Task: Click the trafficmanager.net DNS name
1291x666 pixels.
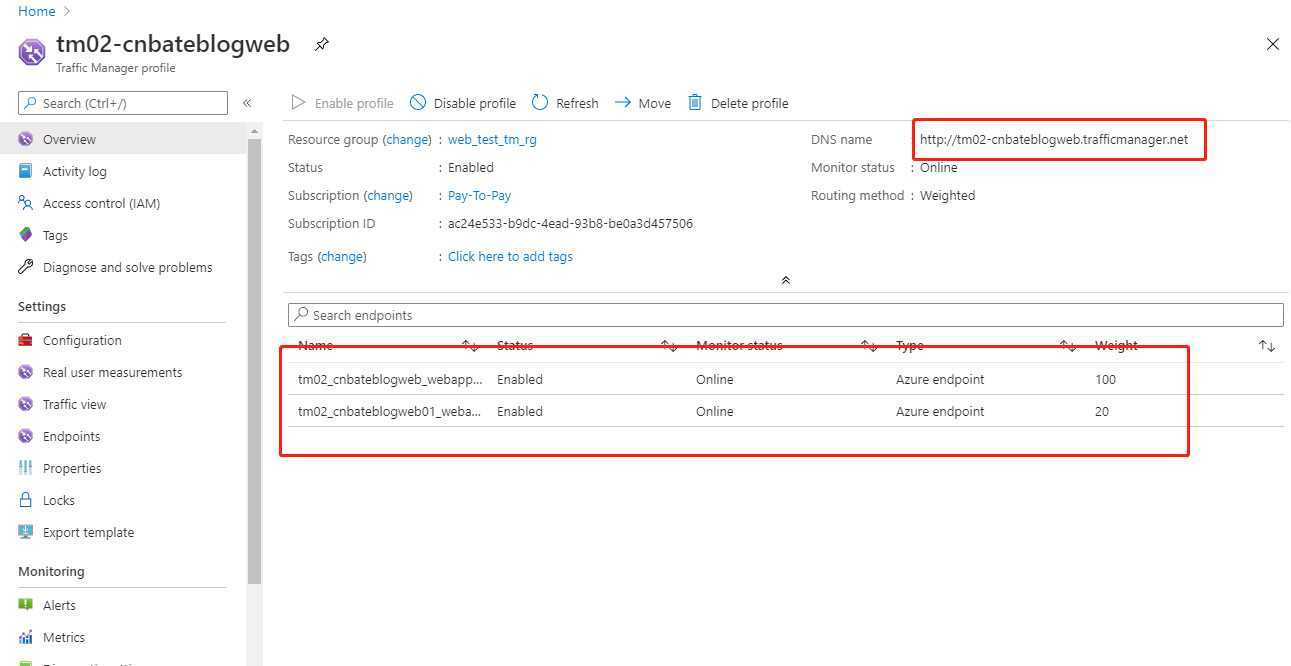Action: pos(1054,140)
